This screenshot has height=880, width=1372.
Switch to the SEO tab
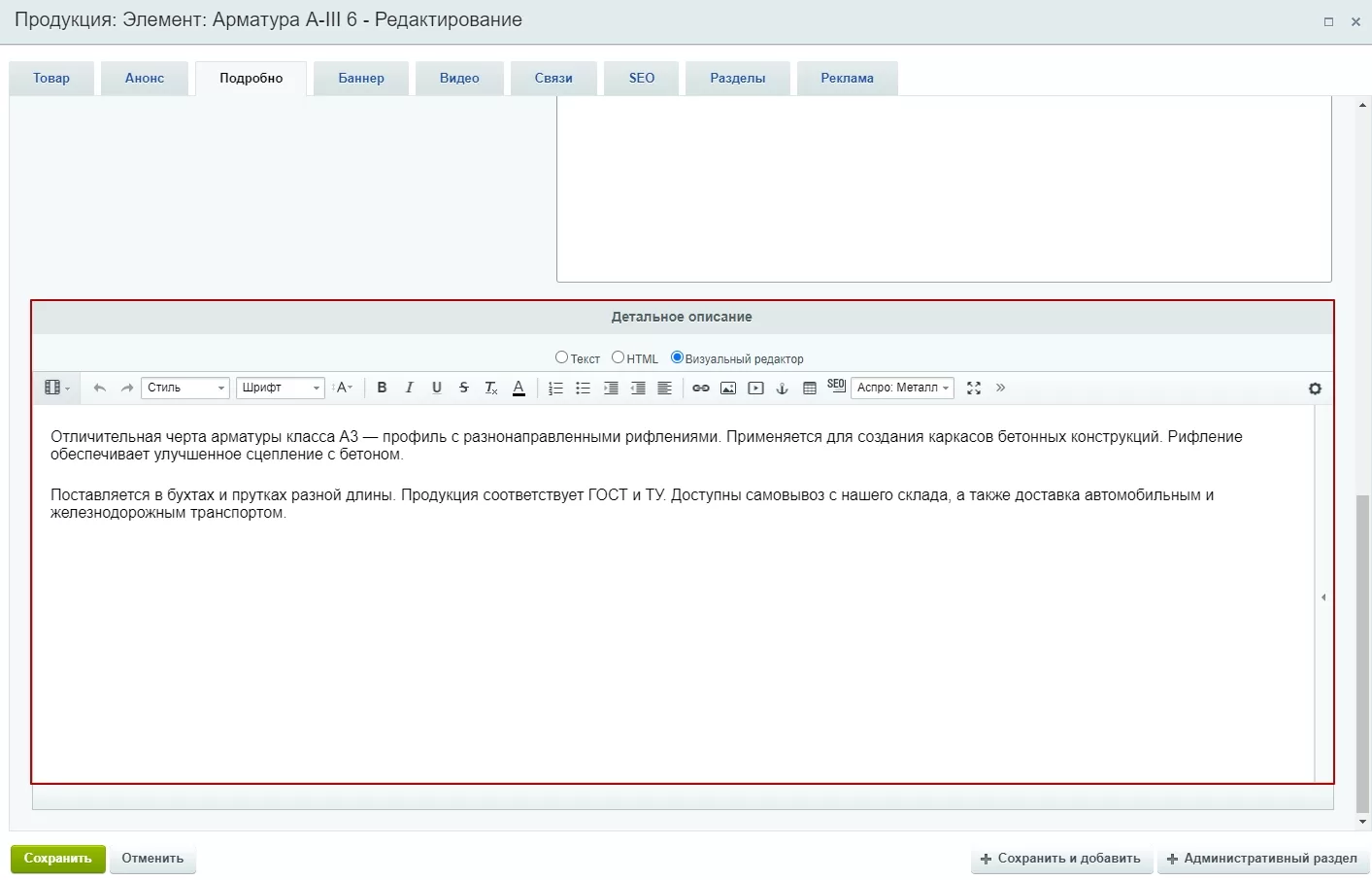coord(642,78)
